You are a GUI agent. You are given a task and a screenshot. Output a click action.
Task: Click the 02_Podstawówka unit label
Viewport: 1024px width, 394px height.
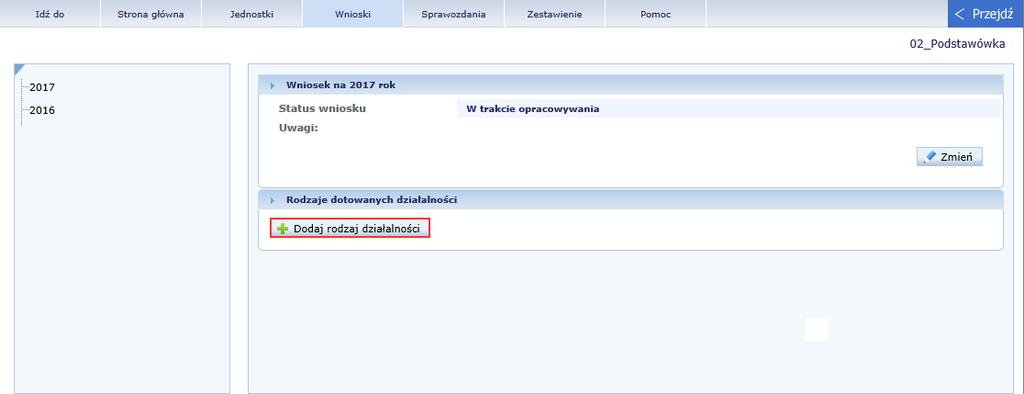tap(957, 44)
